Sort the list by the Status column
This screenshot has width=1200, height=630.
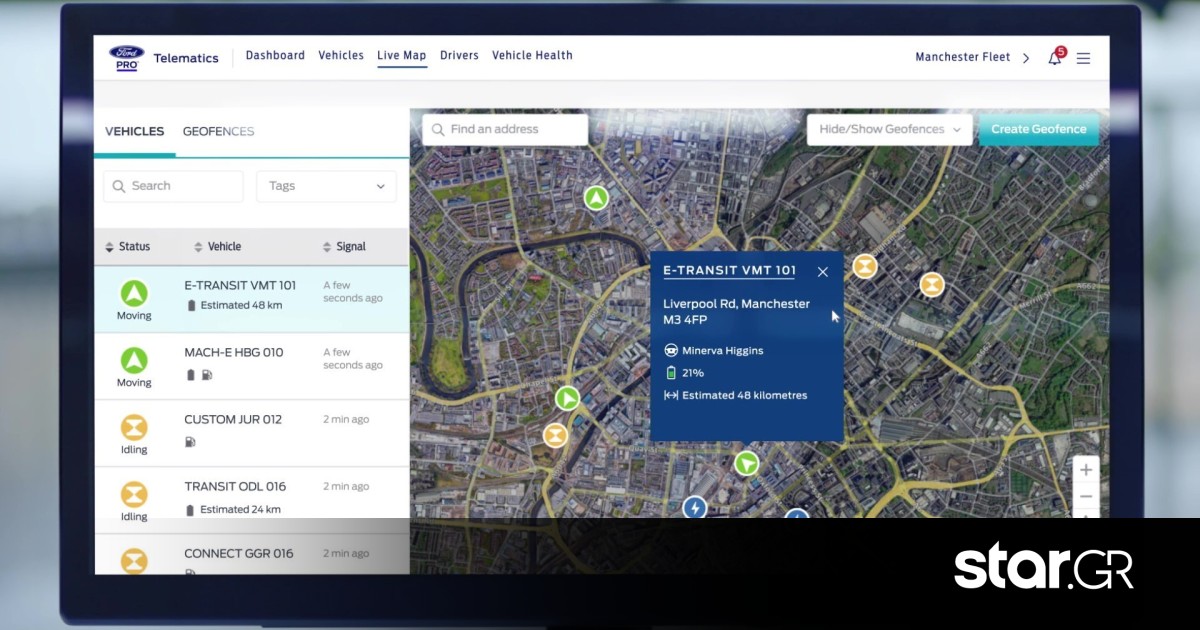128,247
